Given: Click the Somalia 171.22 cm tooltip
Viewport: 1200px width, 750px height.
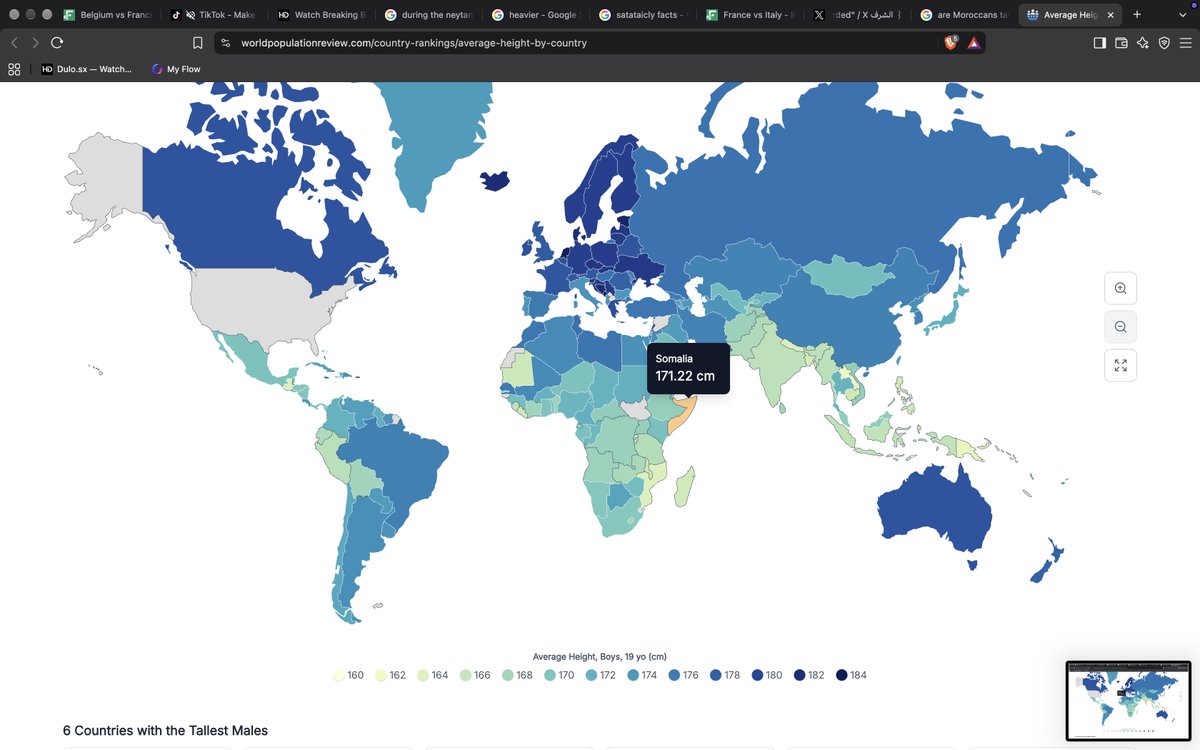Looking at the screenshot, I should tap(688, 367).
